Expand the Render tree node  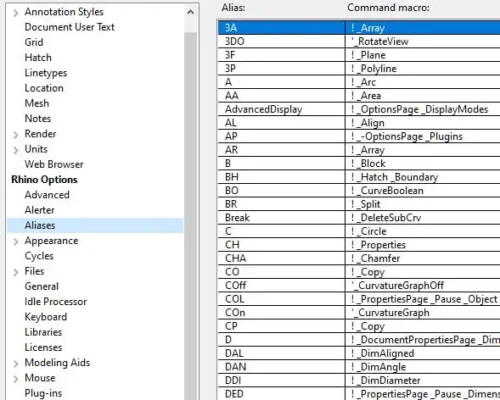(16, 135)
